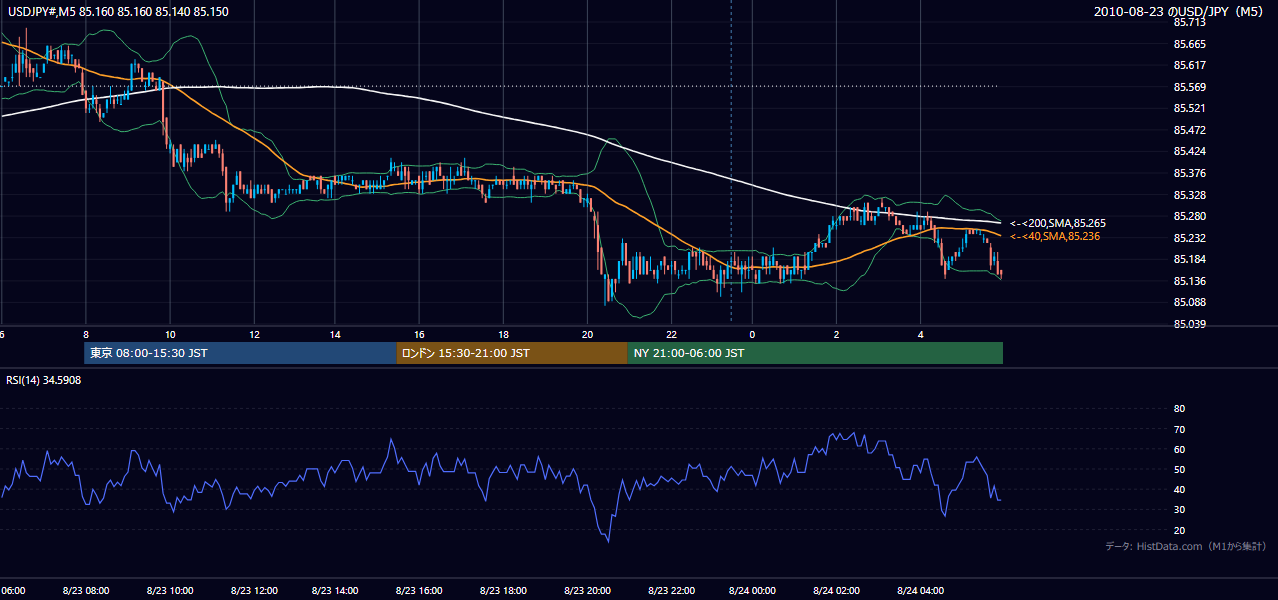Viewport: 1278px width, 600px height.
Task: Click RSI scale value 60
Action: coord(1179,449)
